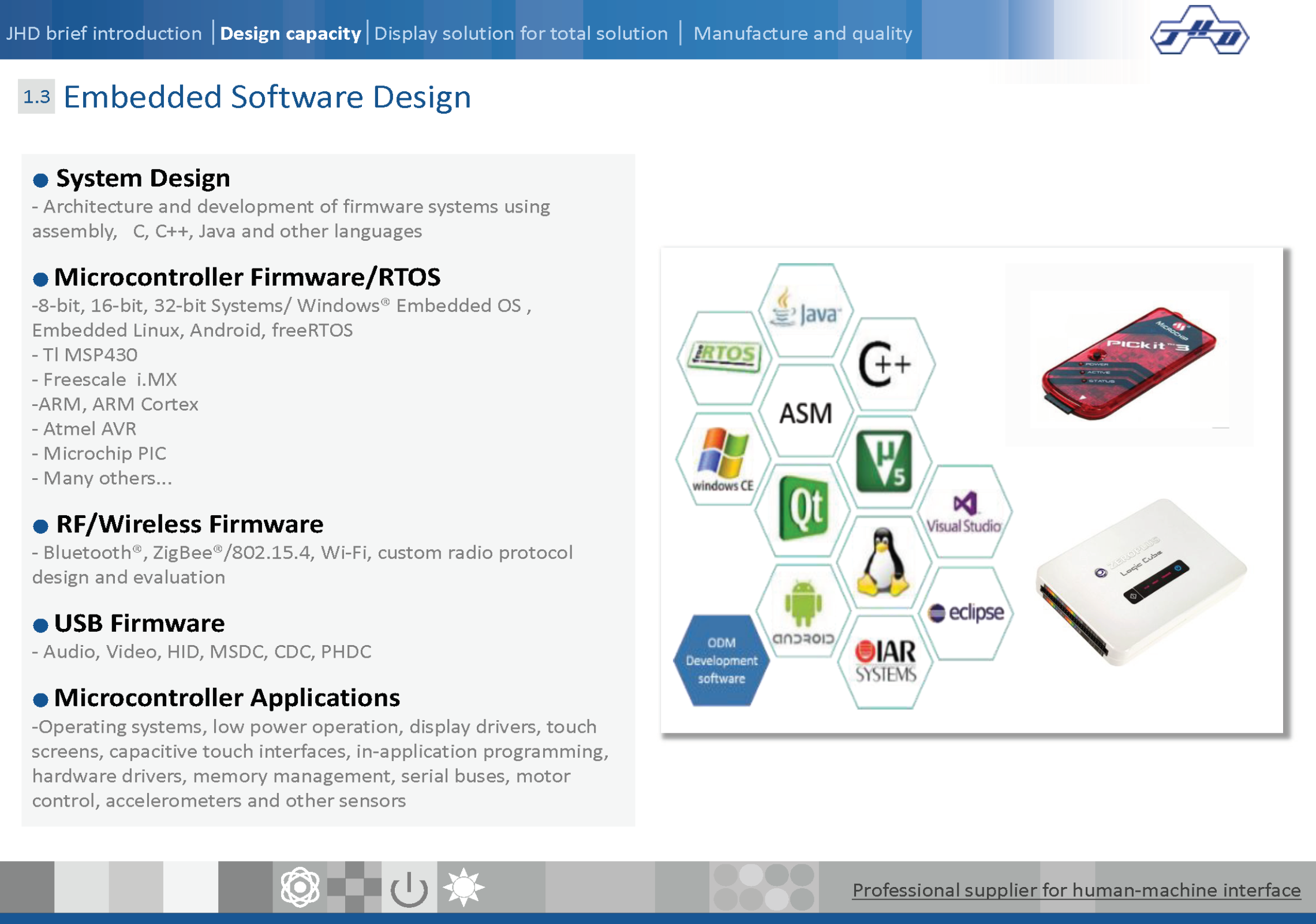Click the Keil uVision5 green icon
The image size is (1316, 924).
coord(884,461)
